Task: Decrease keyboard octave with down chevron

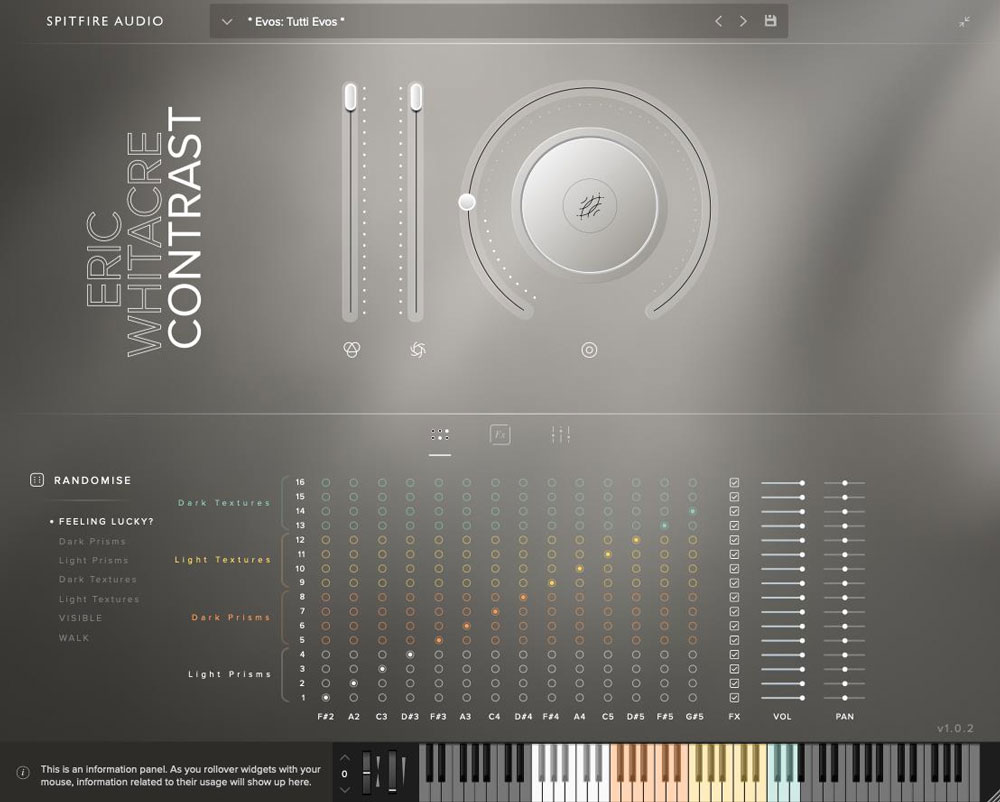Action: (x=344, y=789)
